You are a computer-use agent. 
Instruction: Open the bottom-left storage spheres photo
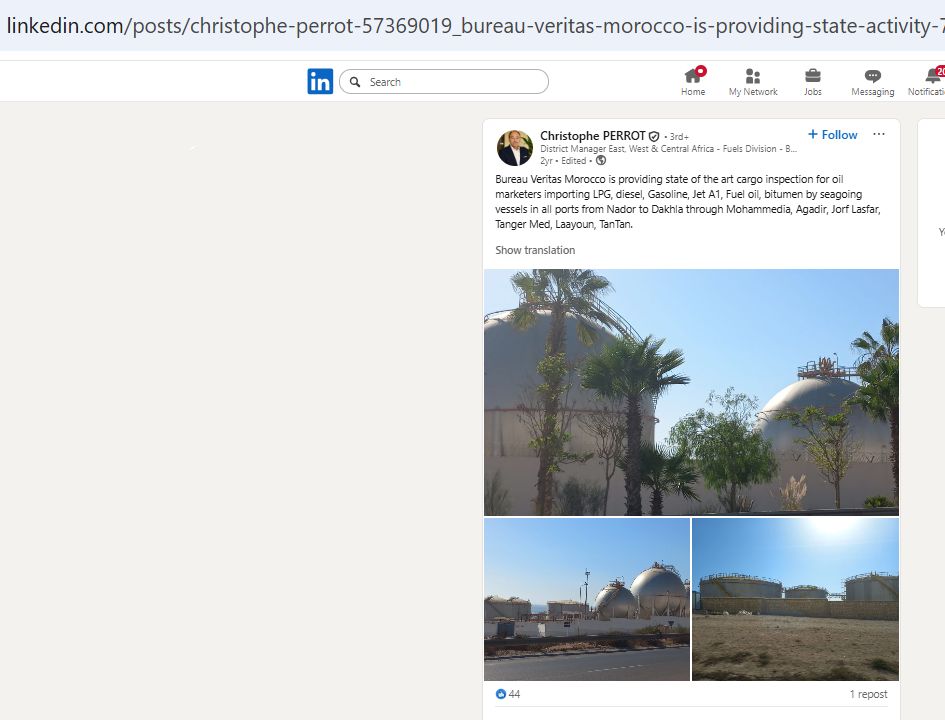point(587,599)
